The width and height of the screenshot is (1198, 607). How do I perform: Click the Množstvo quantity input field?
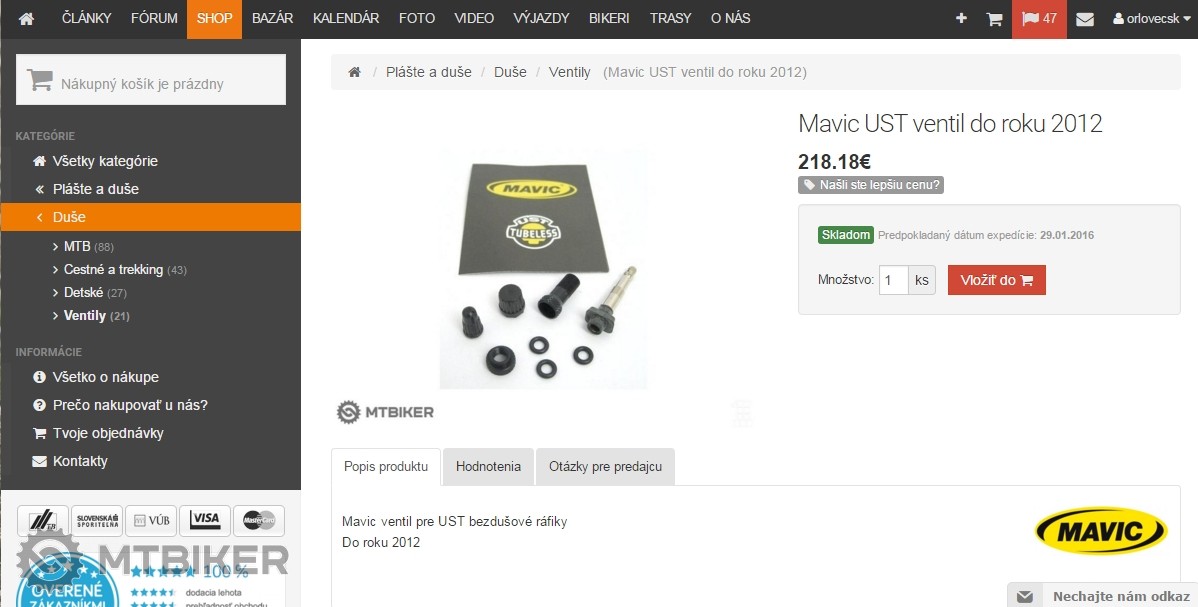[893, 280]
